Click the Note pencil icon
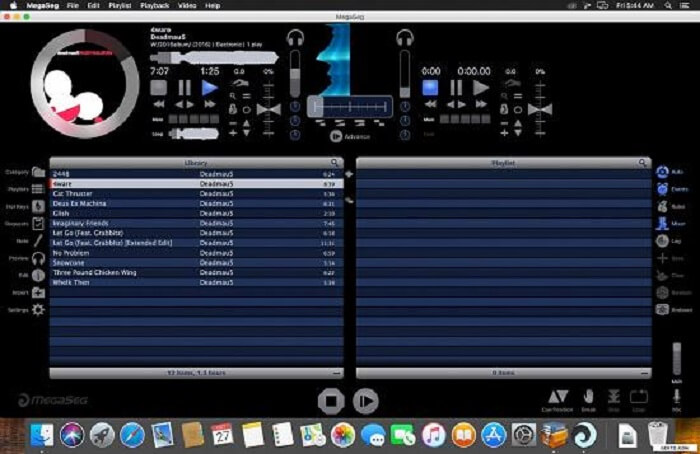 tap(38, 241)
